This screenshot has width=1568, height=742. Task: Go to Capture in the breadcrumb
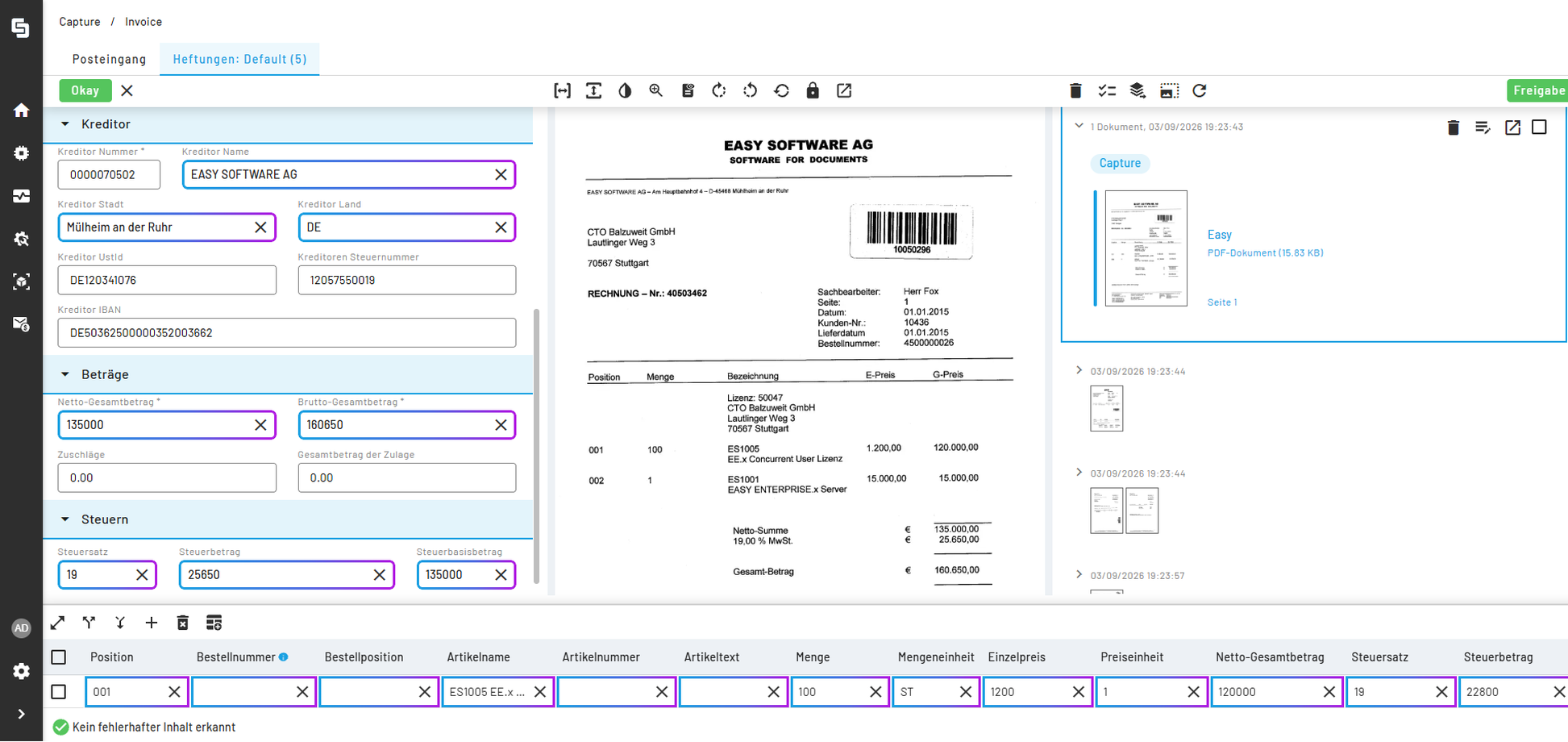click(80, 22)
